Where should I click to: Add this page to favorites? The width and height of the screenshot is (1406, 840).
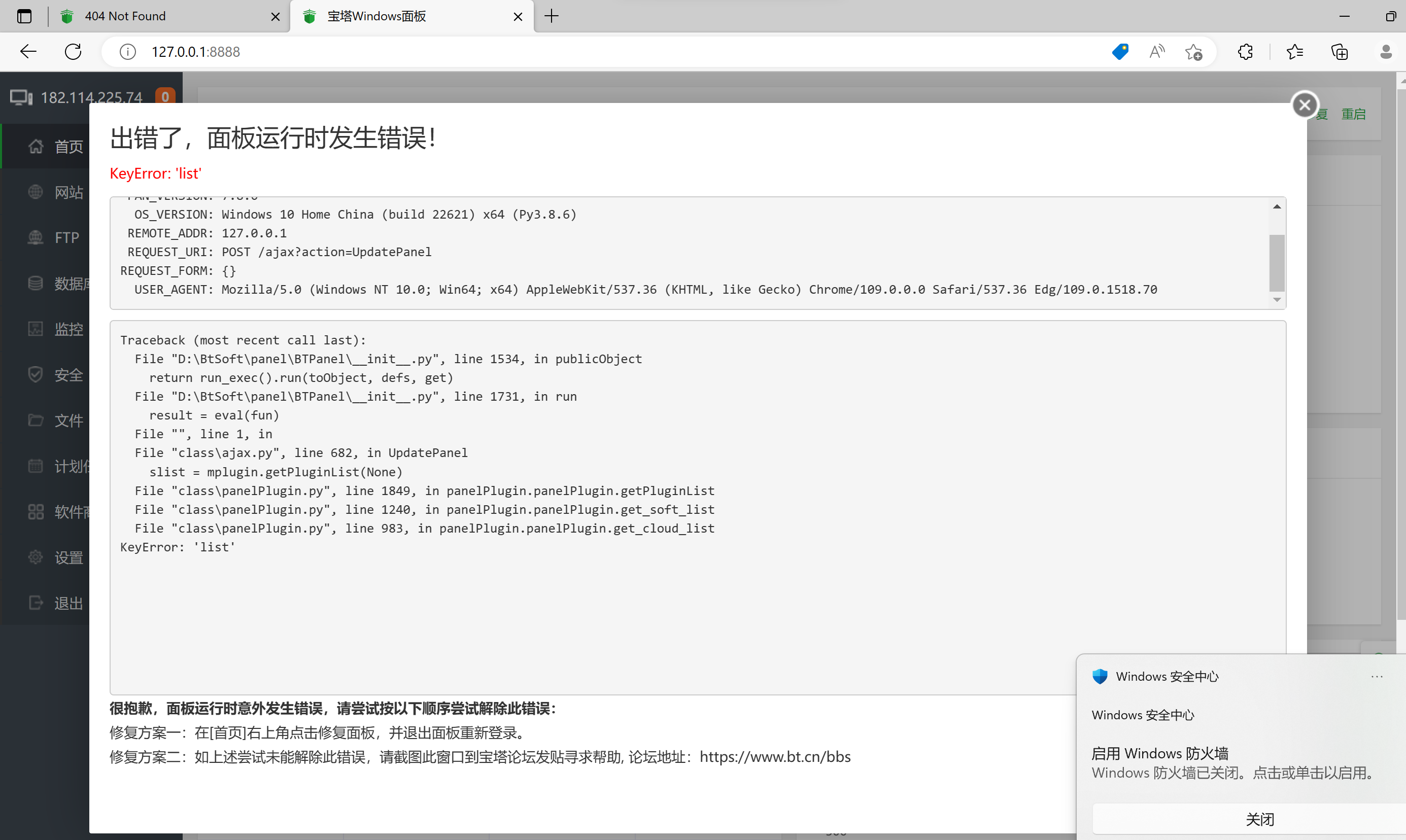click(1194, 52)
